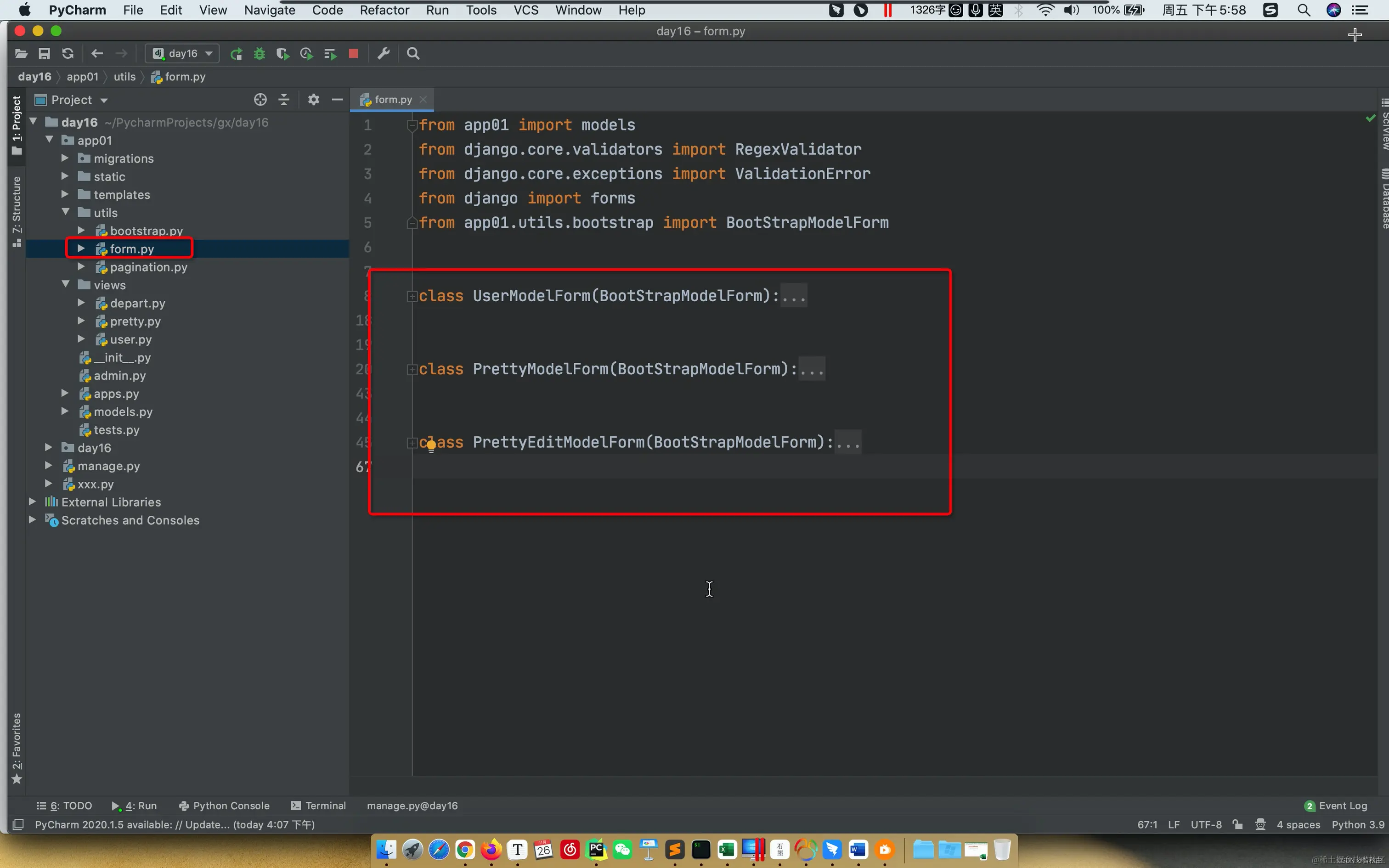Toggle read-only lock icon in status bar
This screenshot has width=1389, height=868.
tap(1237, 824)
